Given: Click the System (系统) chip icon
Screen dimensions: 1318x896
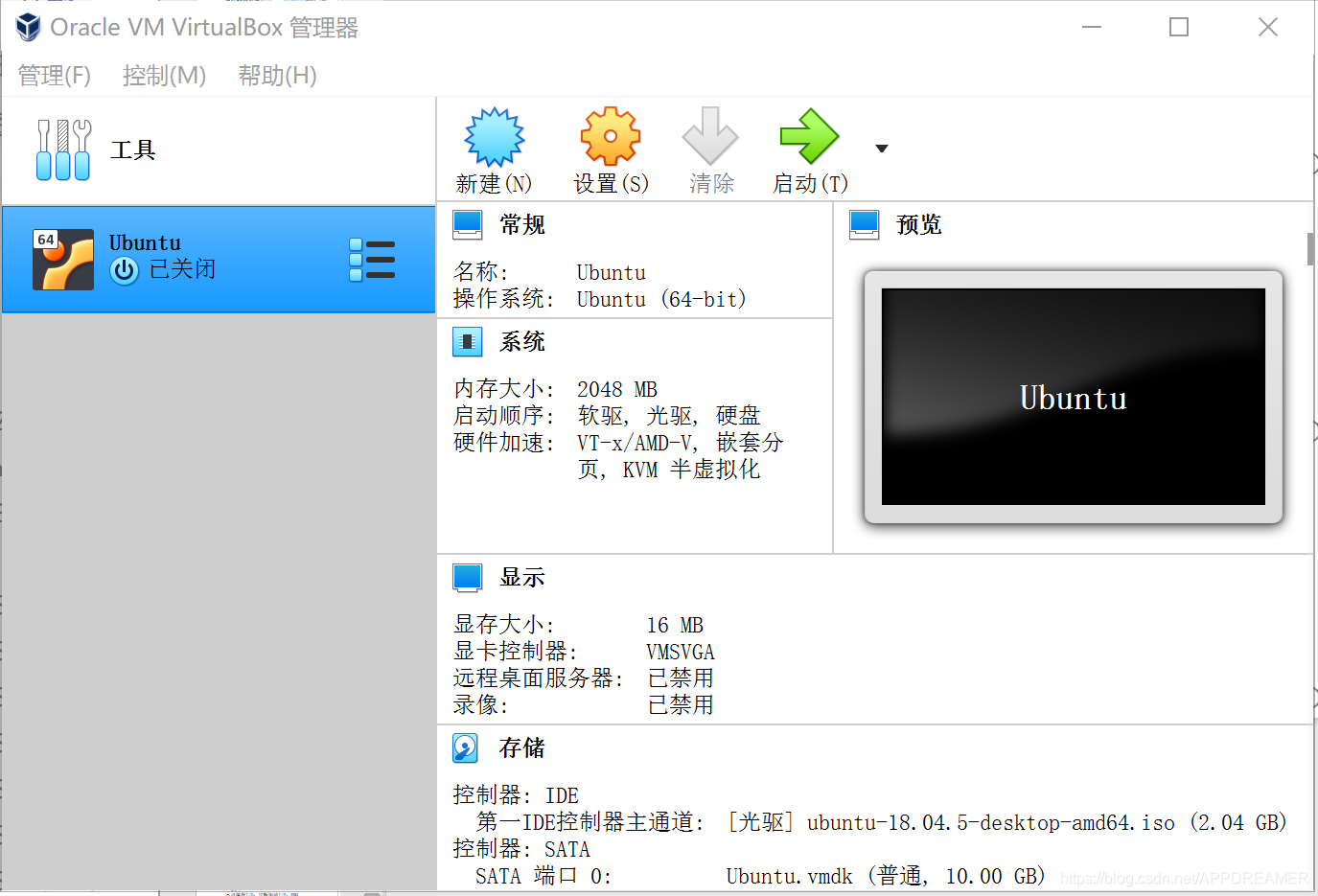Looking at the screenshot, I should (x=468, y=342).
